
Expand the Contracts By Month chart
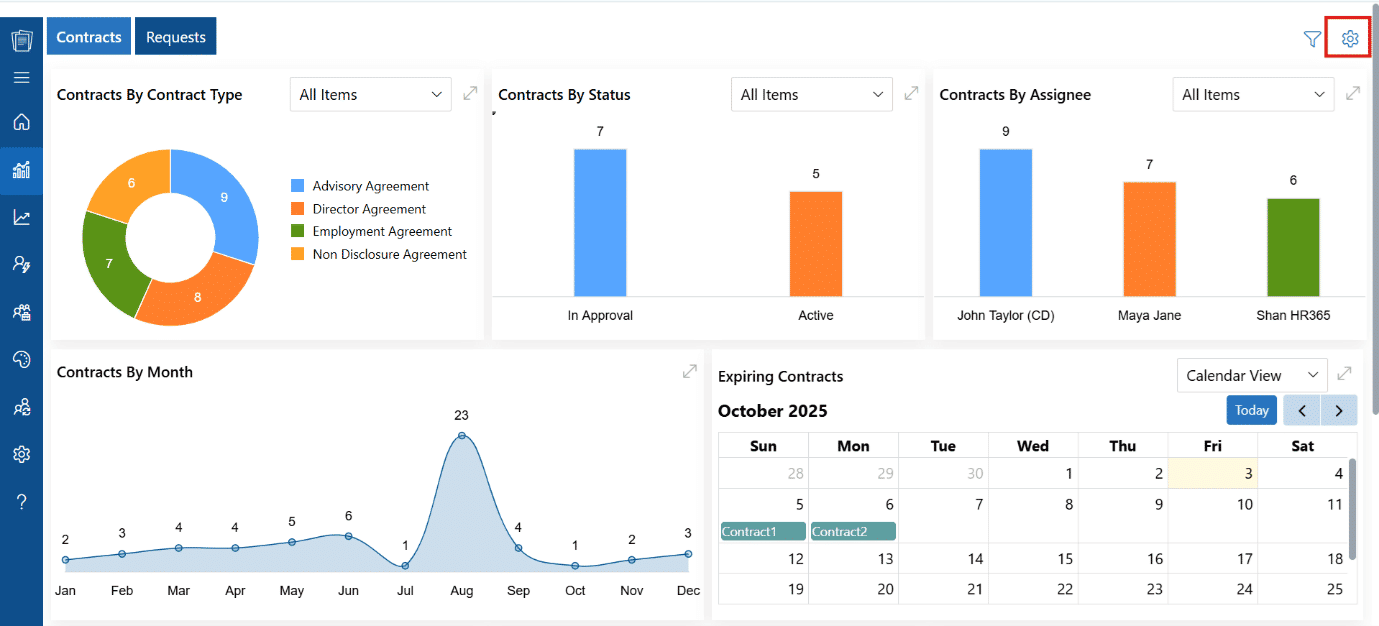pyautogui.click(x=689, y=371)
